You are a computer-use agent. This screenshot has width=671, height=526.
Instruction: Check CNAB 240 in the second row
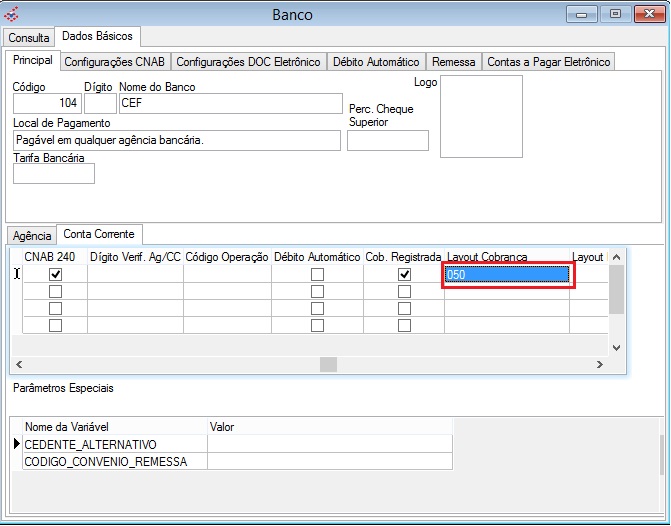56,292
